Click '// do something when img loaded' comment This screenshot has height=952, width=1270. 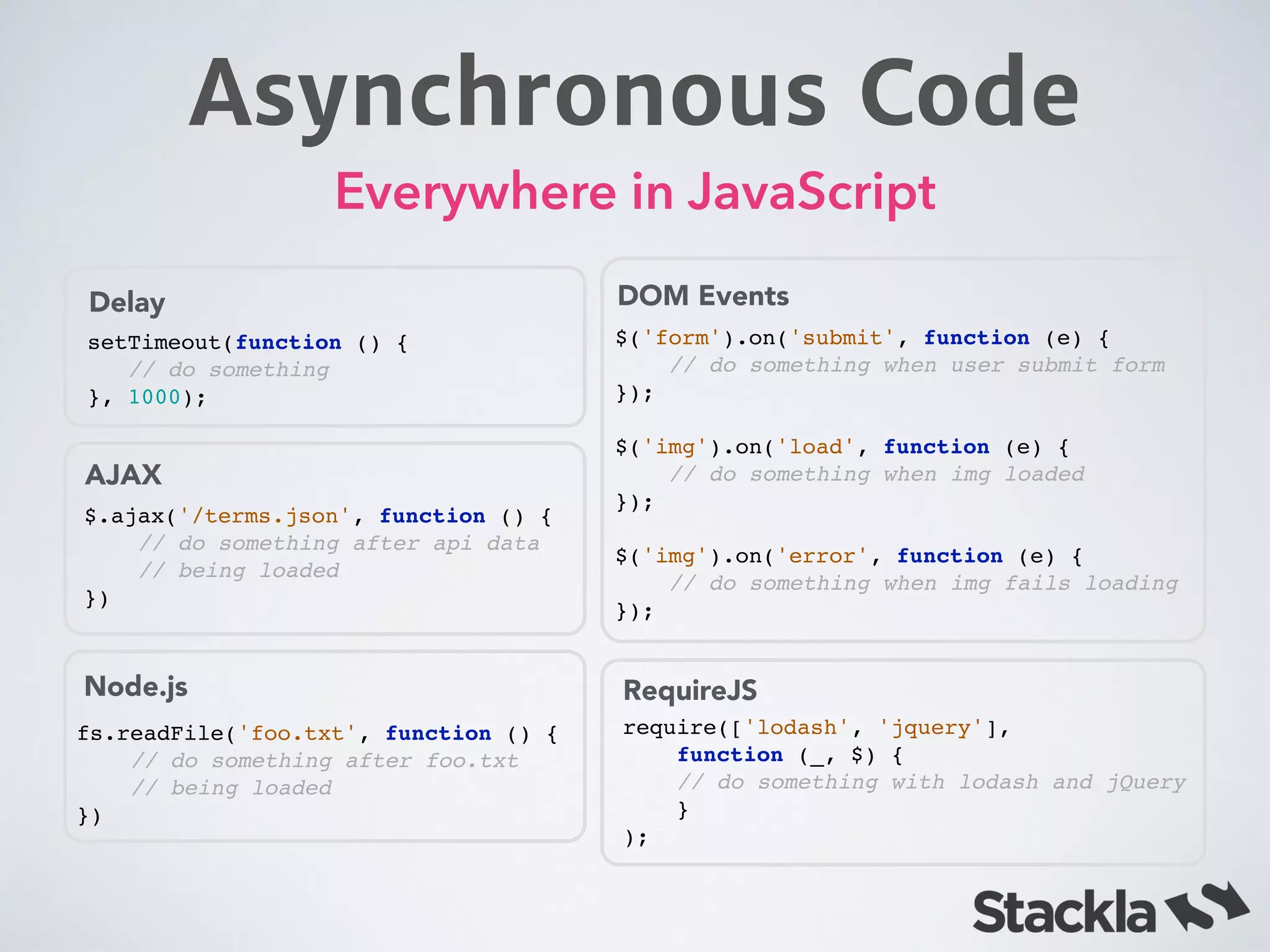tap(877, 475)
